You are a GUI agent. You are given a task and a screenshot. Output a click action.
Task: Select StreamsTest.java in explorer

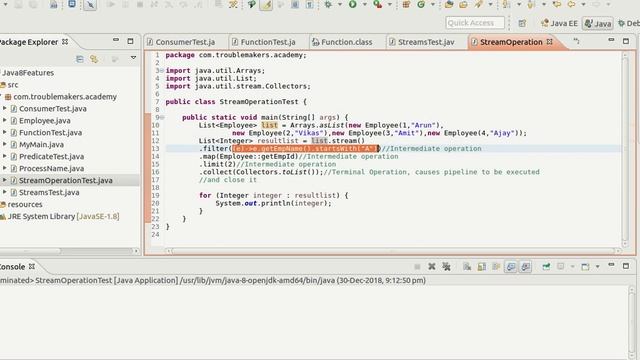pyautogui.click(x=49, y=192)
